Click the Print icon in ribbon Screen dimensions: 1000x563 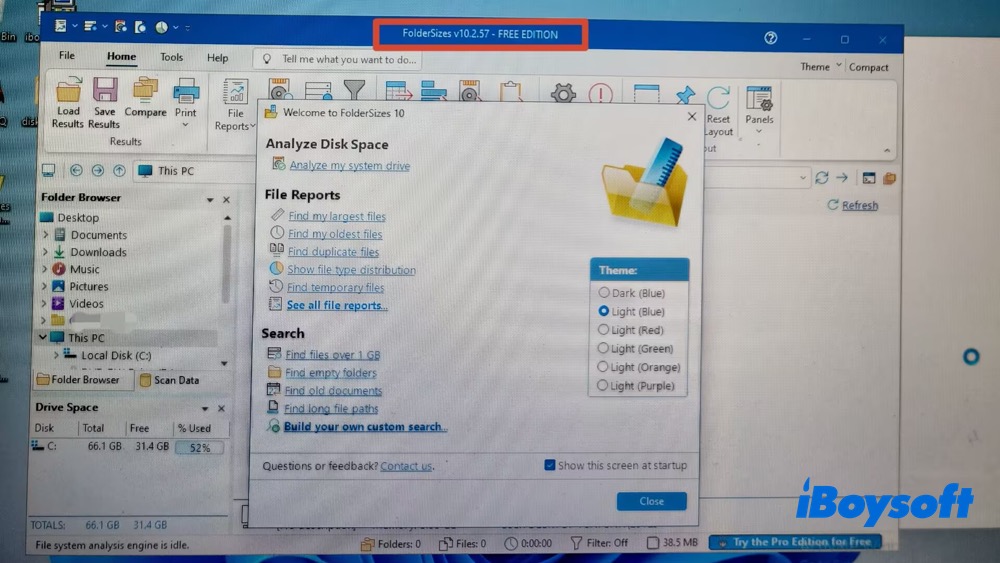click(186, 91)
